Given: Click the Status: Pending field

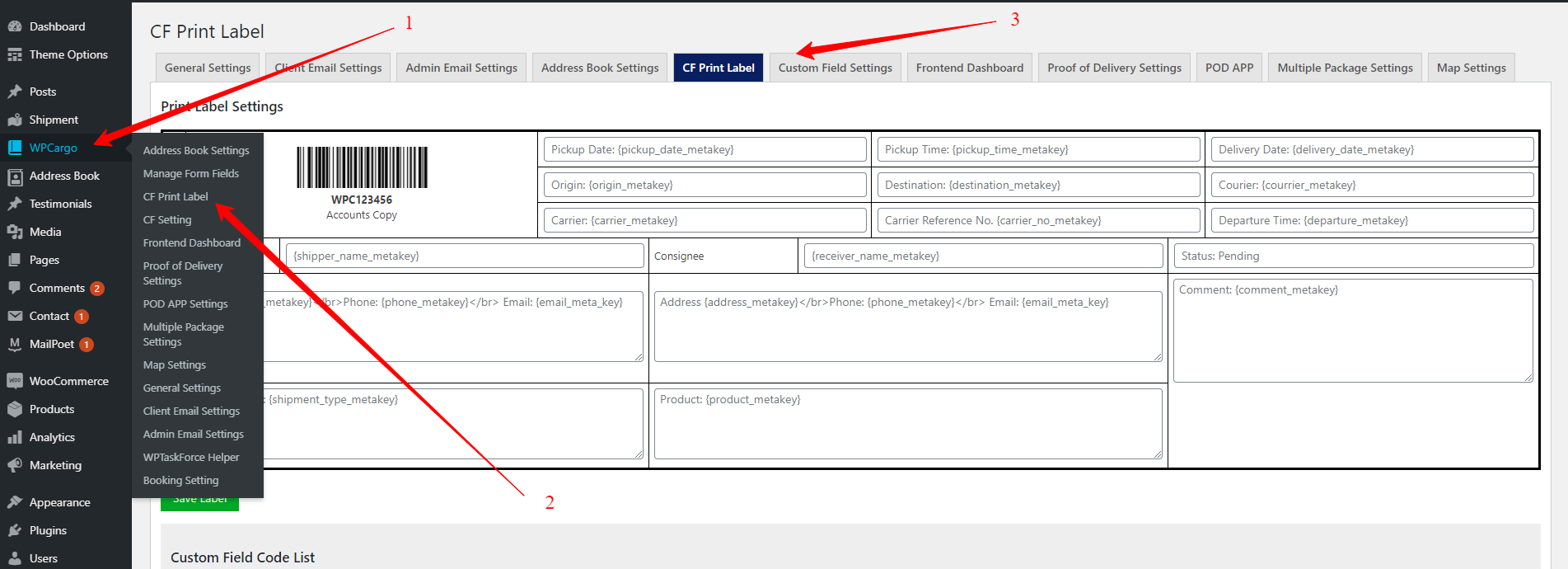Looking at the screenshot, I should pyautogui.click(x=1354, y=256).
